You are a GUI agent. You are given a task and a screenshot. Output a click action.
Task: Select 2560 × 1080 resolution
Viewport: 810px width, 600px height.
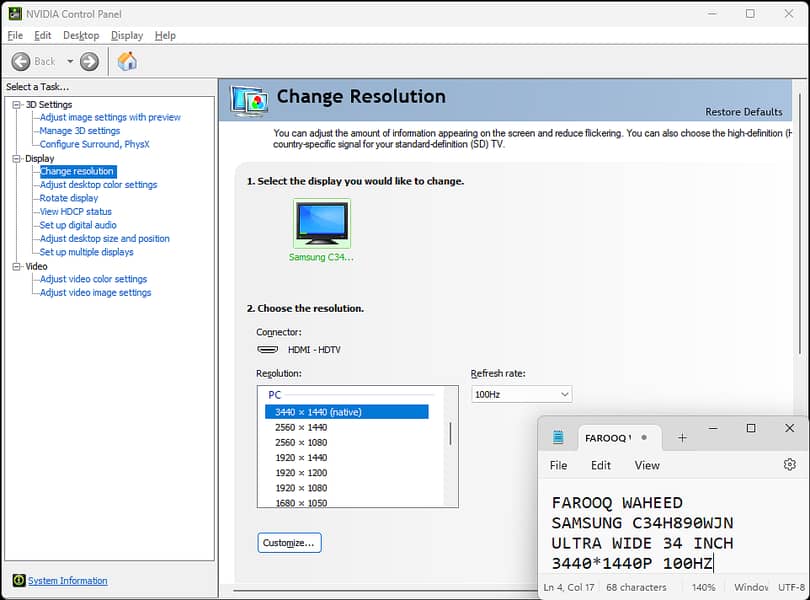[x=301, y=442]
